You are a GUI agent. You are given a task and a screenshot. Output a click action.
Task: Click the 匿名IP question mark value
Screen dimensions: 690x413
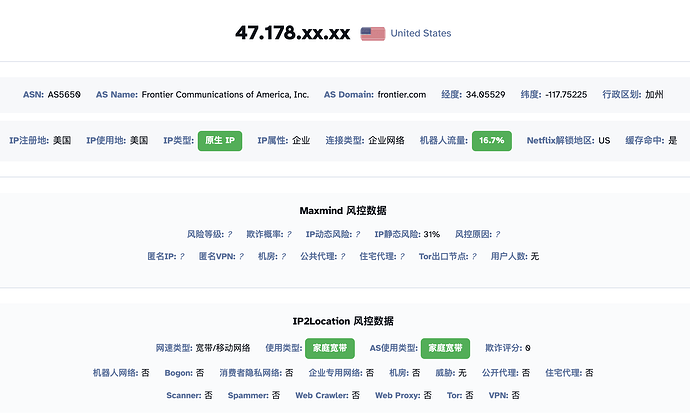pos(182,256)
